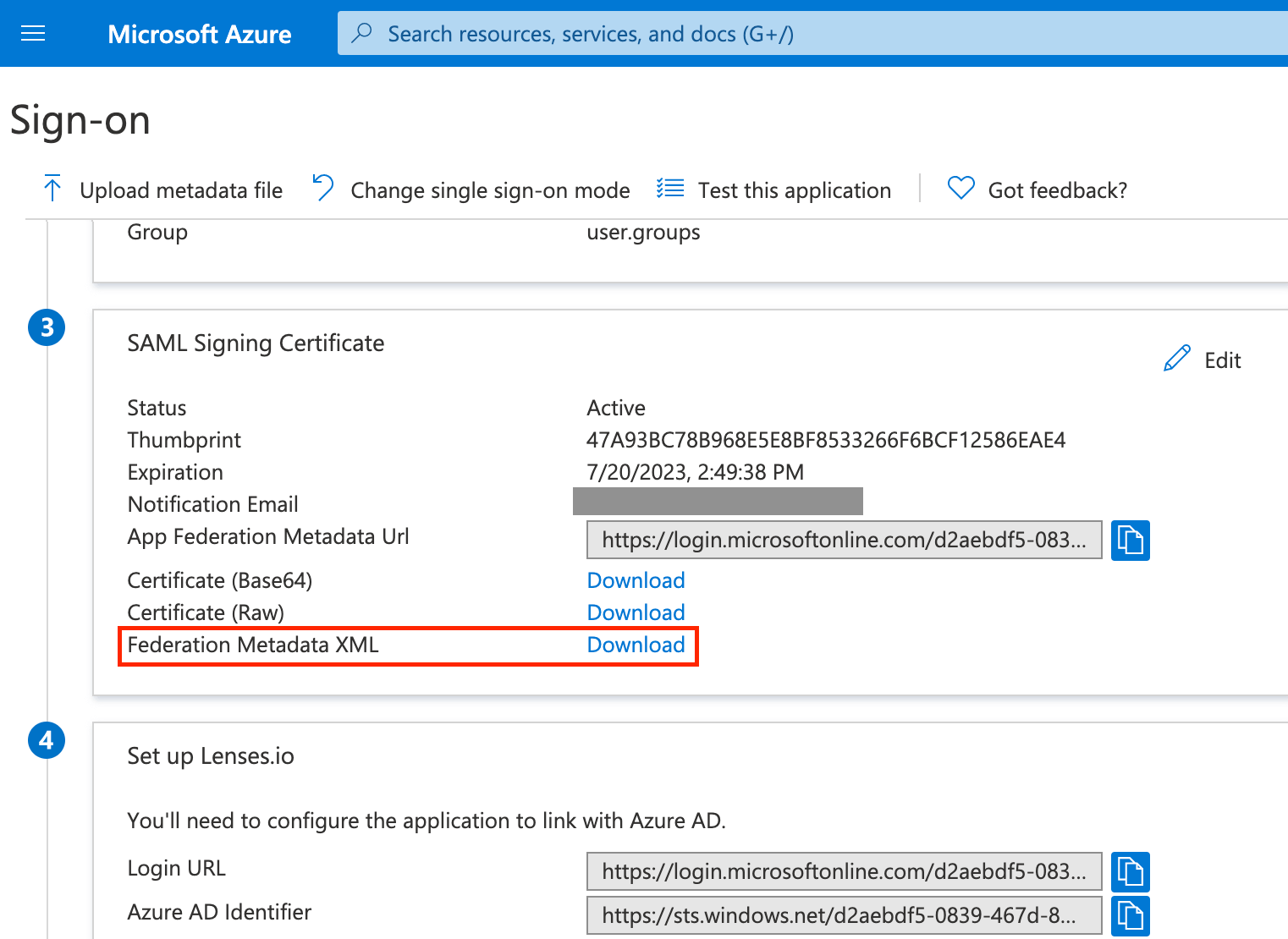Click the Group claim label
The height and width of the screenshot is (939, 1288).
coord(157,233)
